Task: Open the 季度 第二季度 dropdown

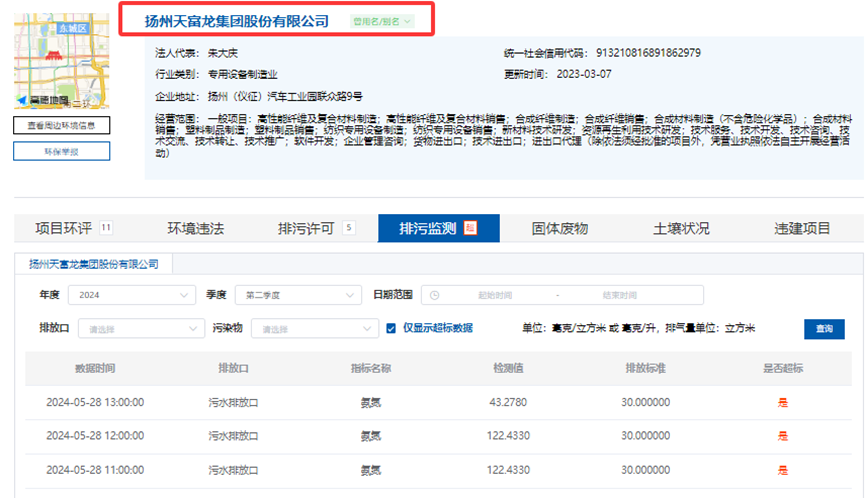Action: pos(298,295)
